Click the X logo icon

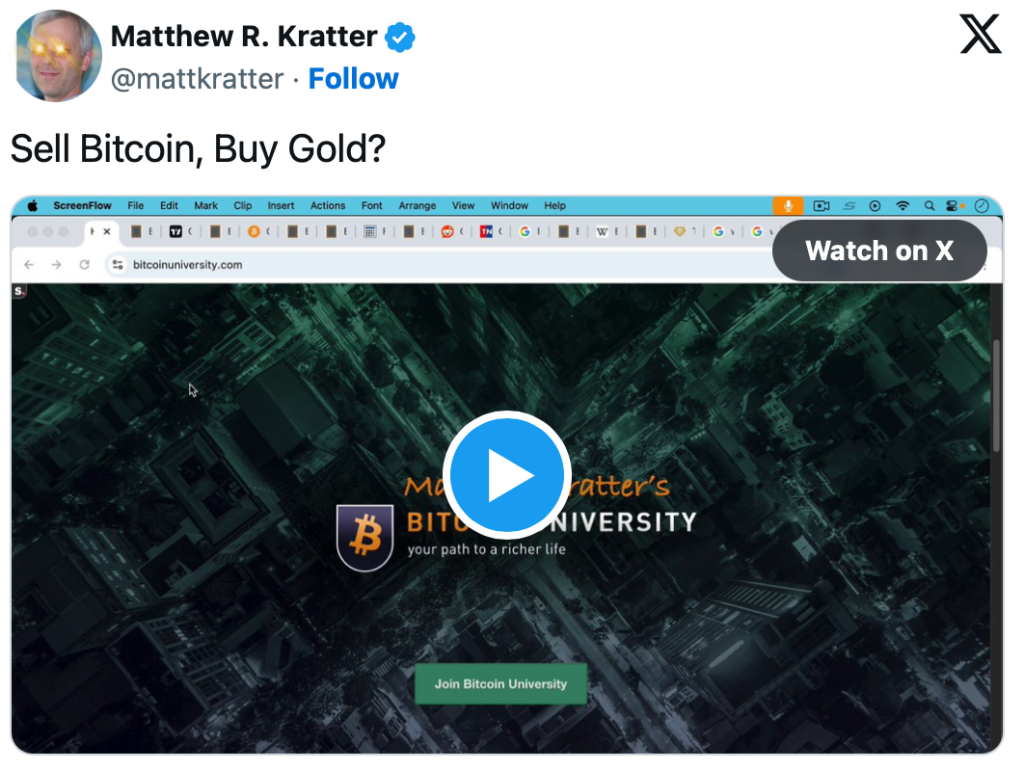point(980,34)
